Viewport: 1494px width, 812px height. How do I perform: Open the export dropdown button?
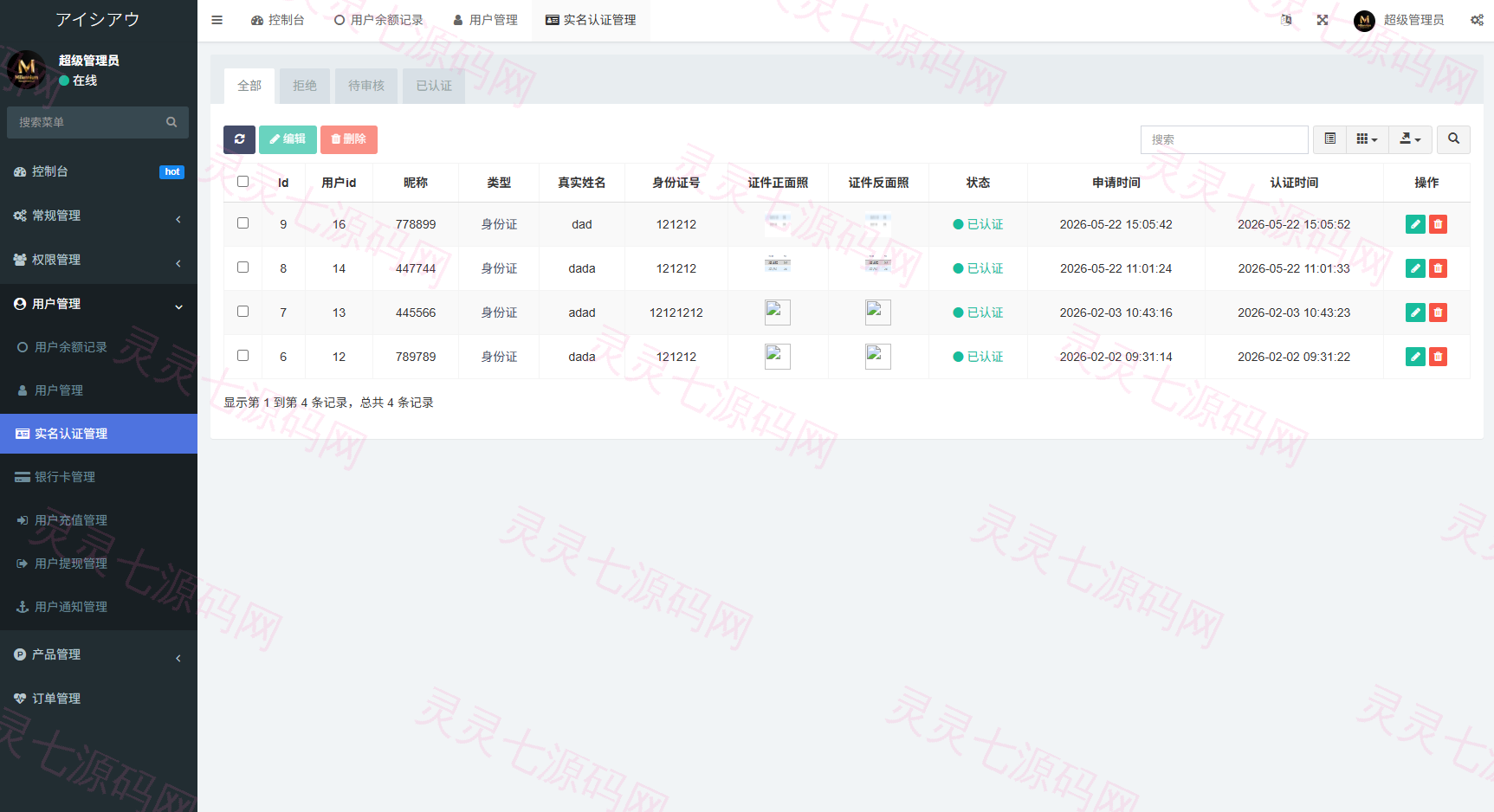[1410, 139]
